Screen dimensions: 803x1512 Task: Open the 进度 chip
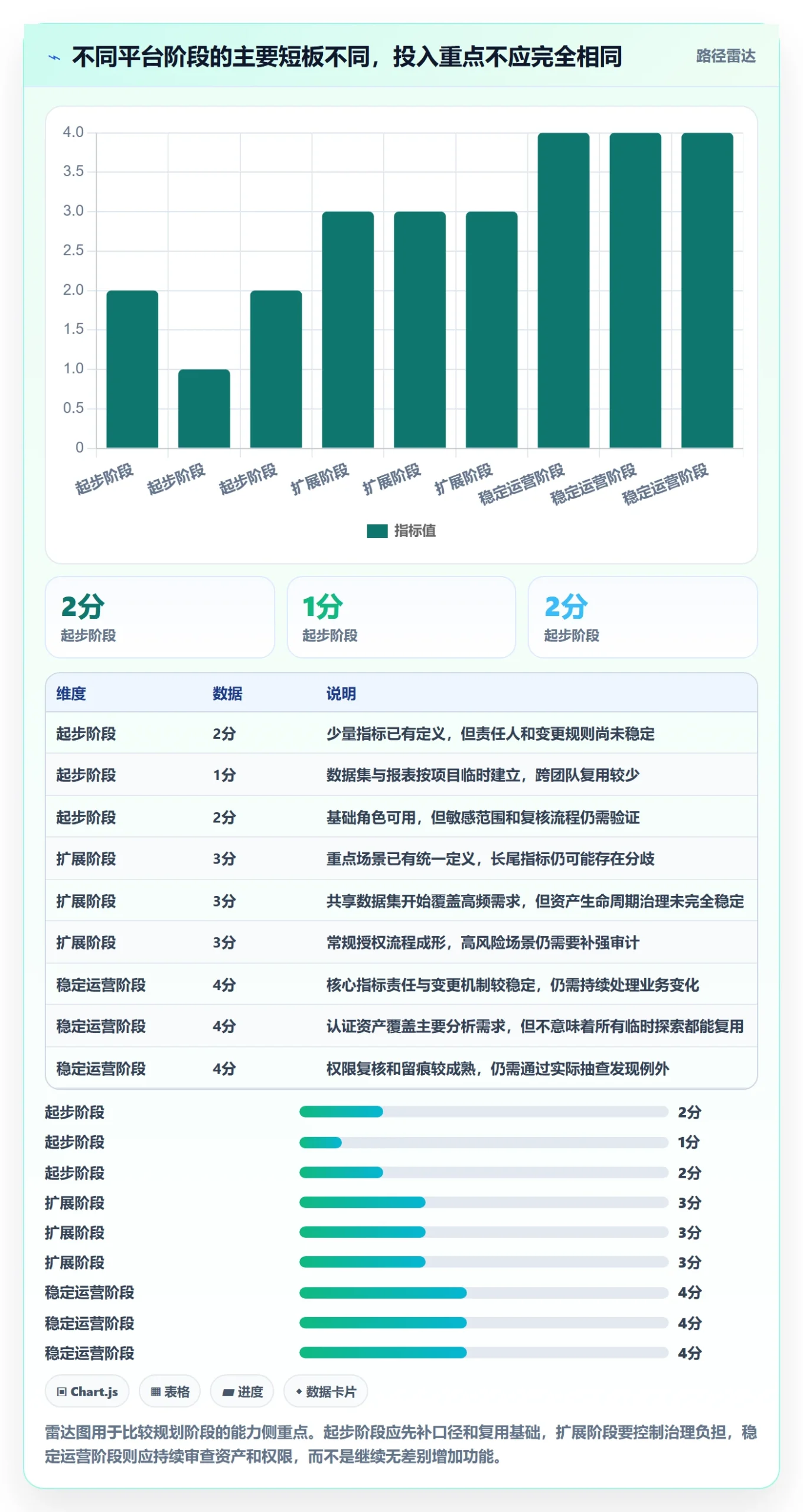click(x=242, y=1392)
